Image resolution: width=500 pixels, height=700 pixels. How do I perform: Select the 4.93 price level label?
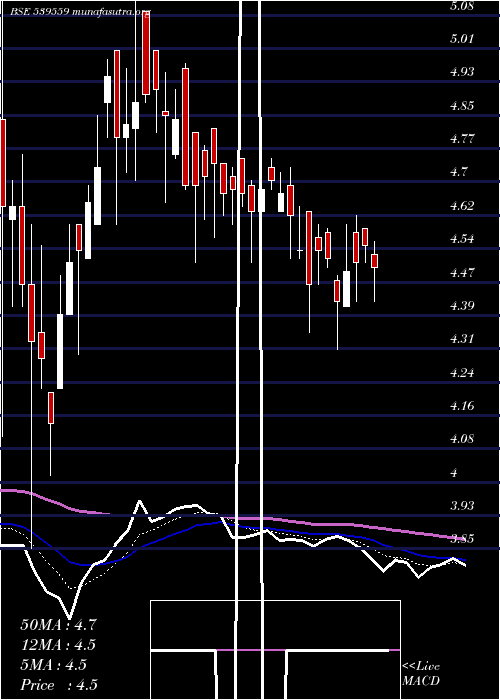462,72
